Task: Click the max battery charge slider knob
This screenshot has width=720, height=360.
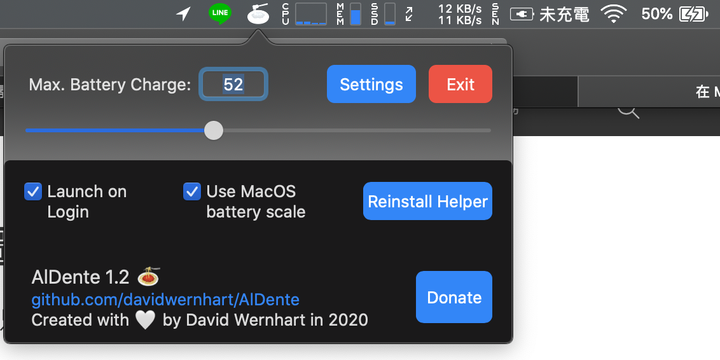Action: coord(214,130)
